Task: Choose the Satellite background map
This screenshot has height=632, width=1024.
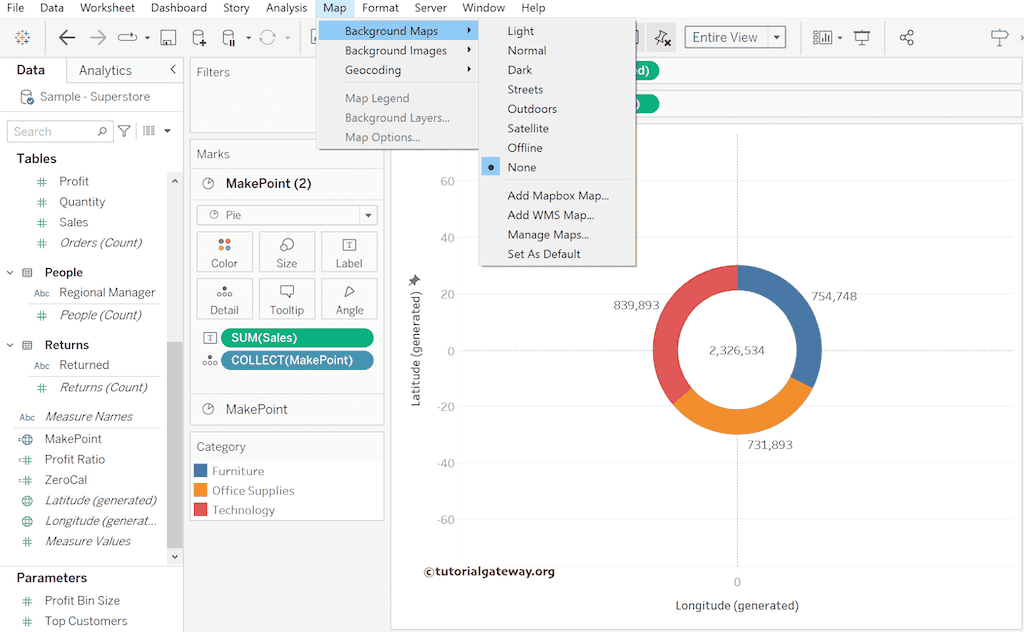Action: [x=527, y=128]
